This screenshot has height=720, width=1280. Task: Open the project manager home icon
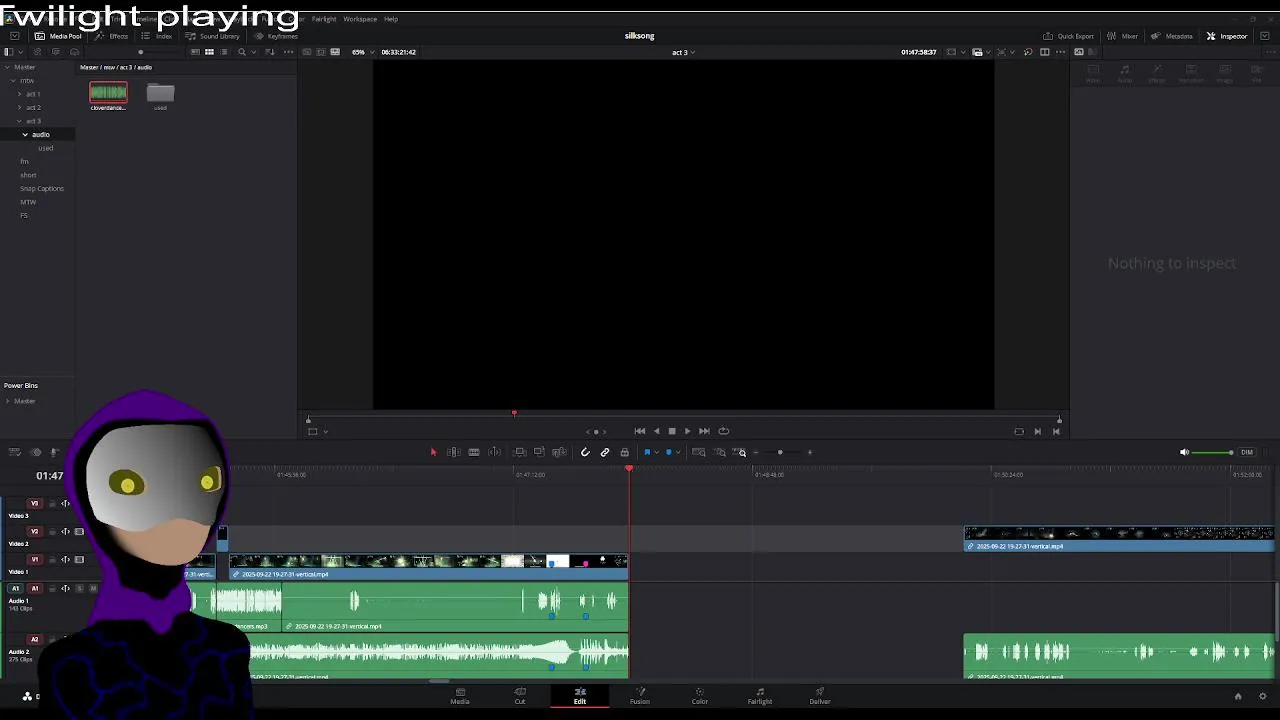point(1238,696)
